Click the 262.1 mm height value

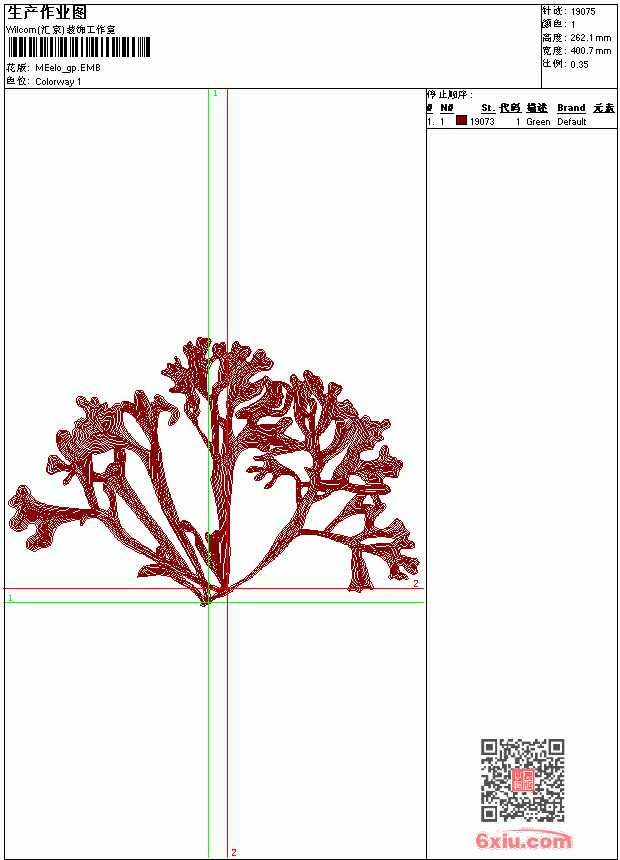tap(590, 37)
